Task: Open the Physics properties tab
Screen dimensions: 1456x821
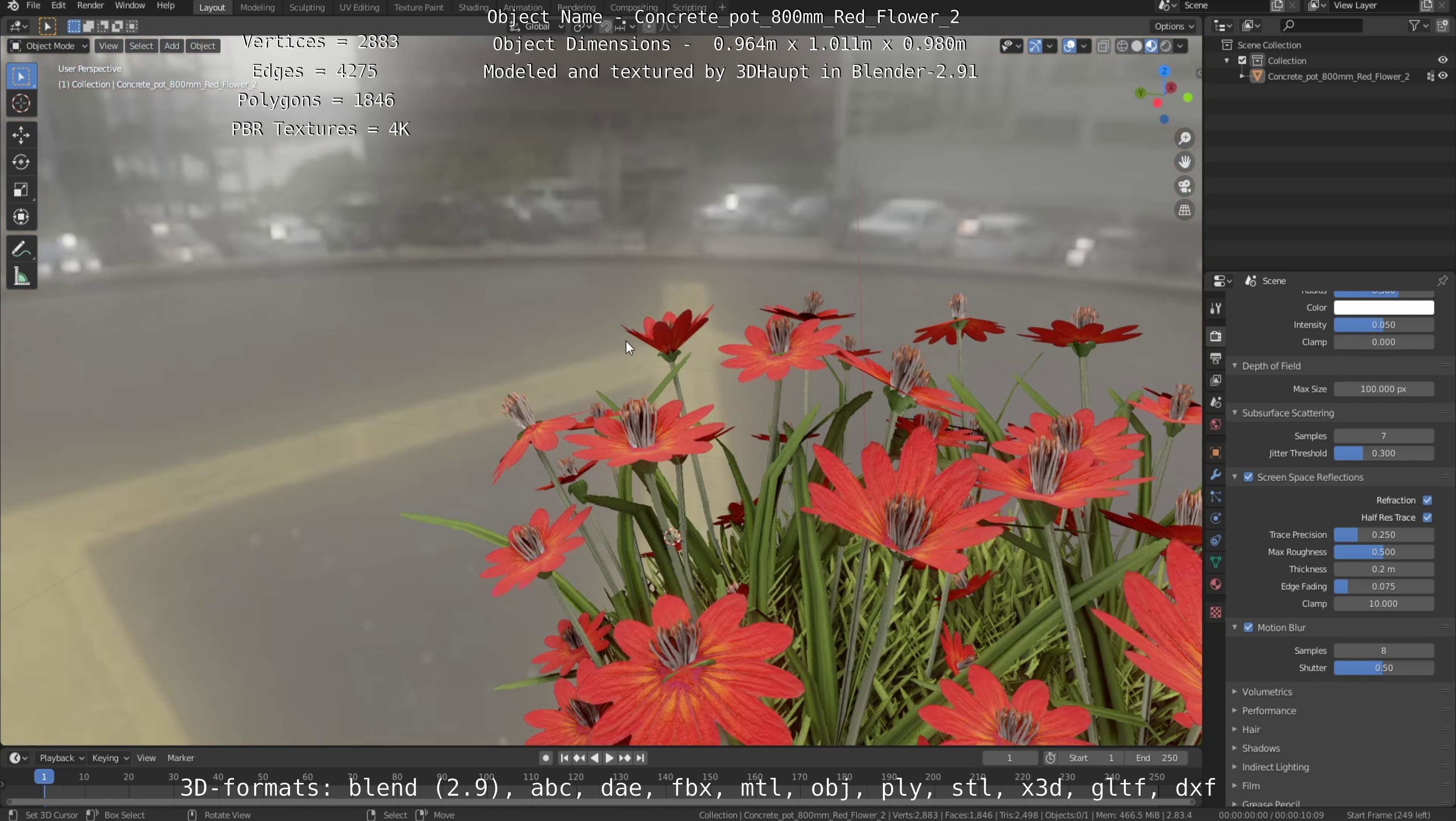Action: pyautogui.click(x=1216, y=519)
